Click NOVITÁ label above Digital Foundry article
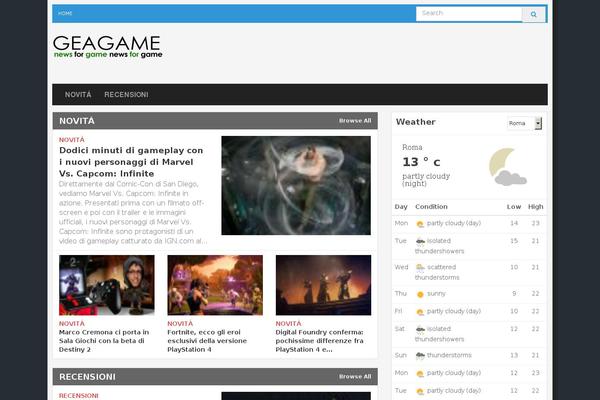 click(288, 323)
